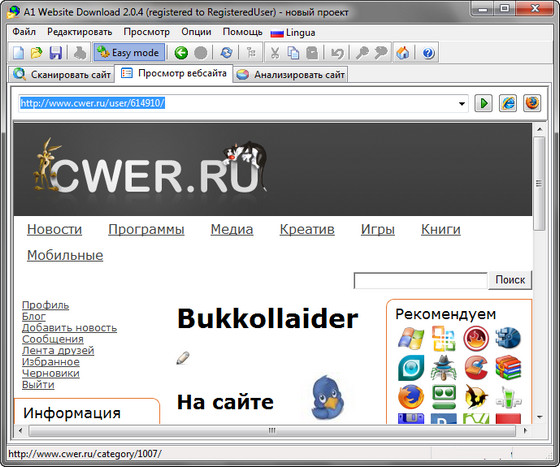Click the grayed print icon in the toolbar
Screen dimensions: 560x467
80,53
